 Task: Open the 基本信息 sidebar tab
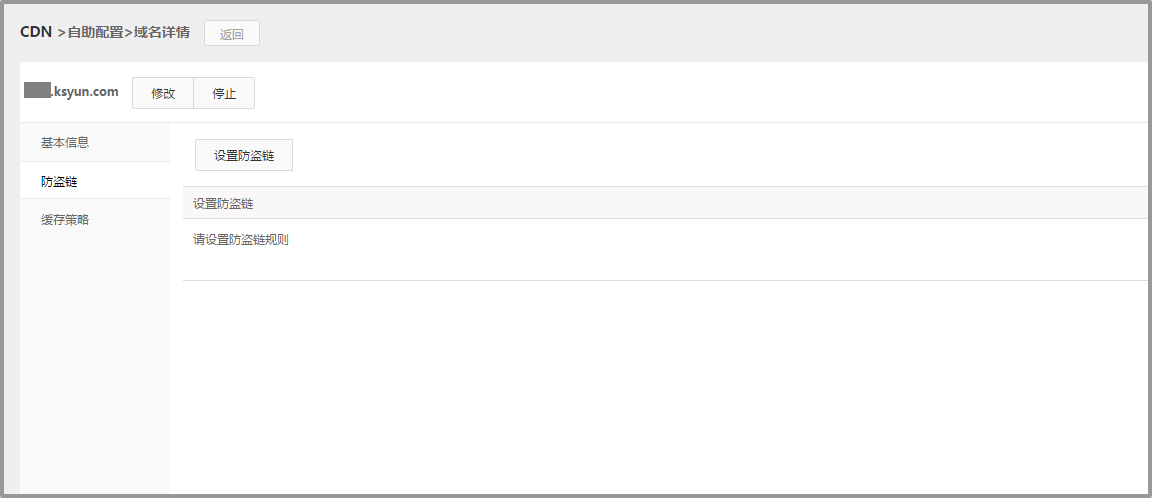pos(65,142)
